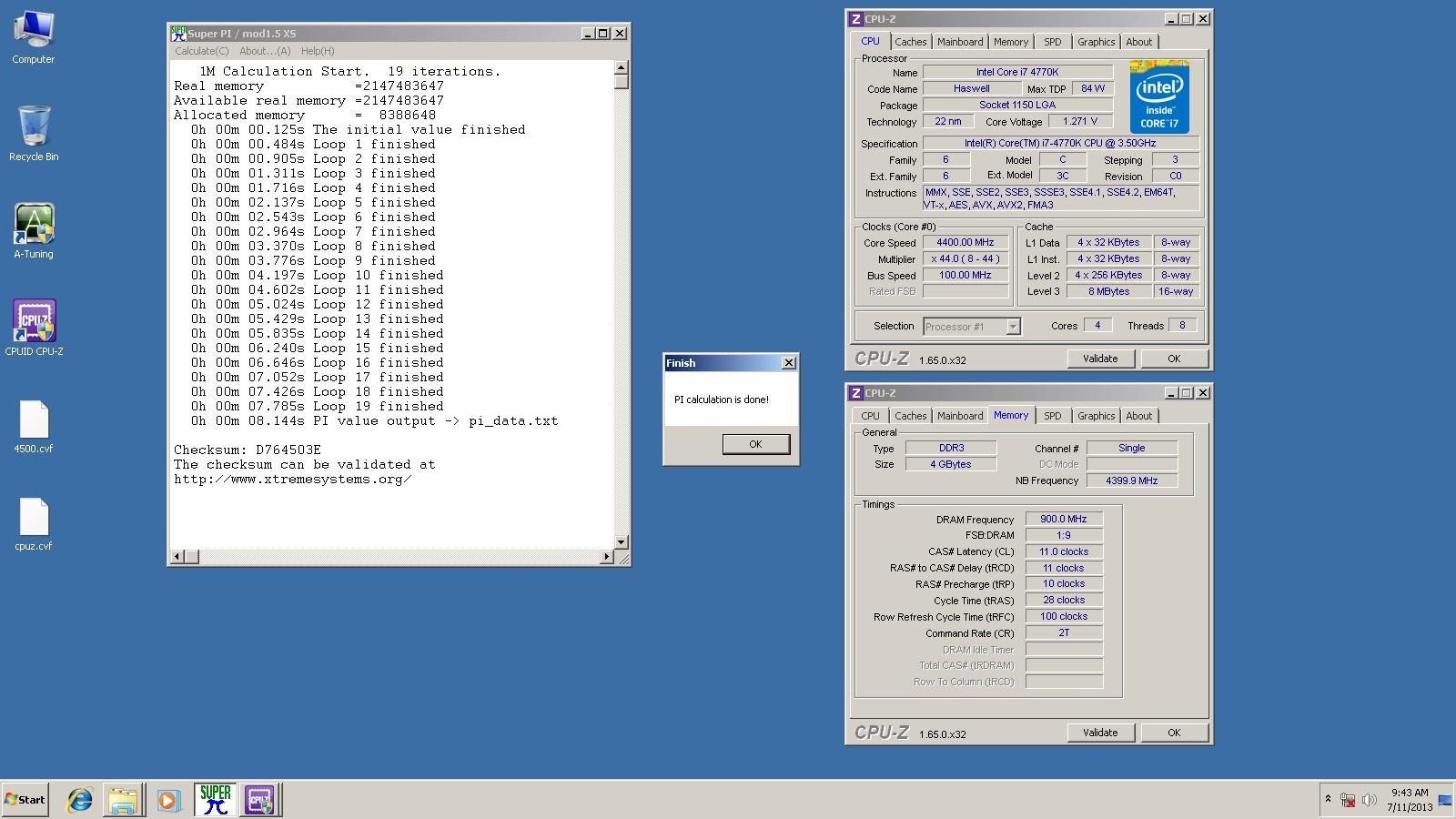Select the Memory tab in lower CPU-Z

click(x=1011, y=415)
